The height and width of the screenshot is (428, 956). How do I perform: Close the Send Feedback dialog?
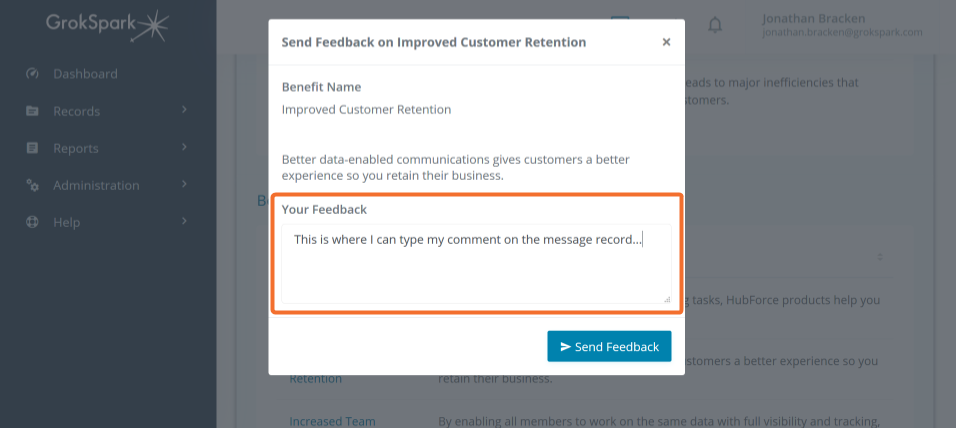click(x=666, y=42)
